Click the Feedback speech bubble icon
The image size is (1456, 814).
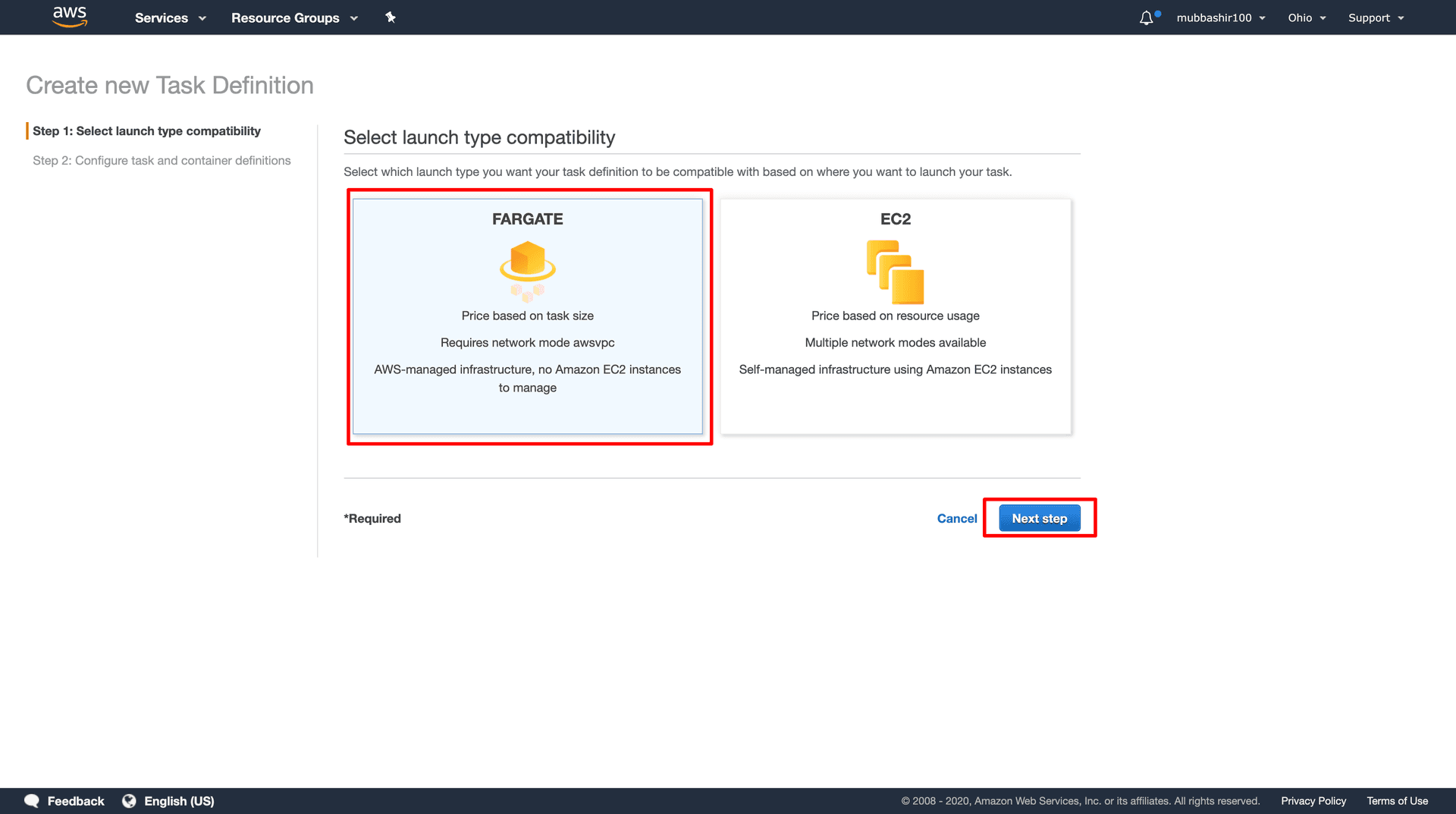pos(32,801)
